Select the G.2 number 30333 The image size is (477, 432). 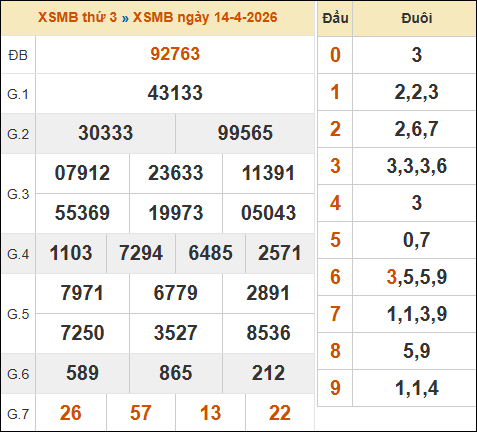tap(106, 133)
